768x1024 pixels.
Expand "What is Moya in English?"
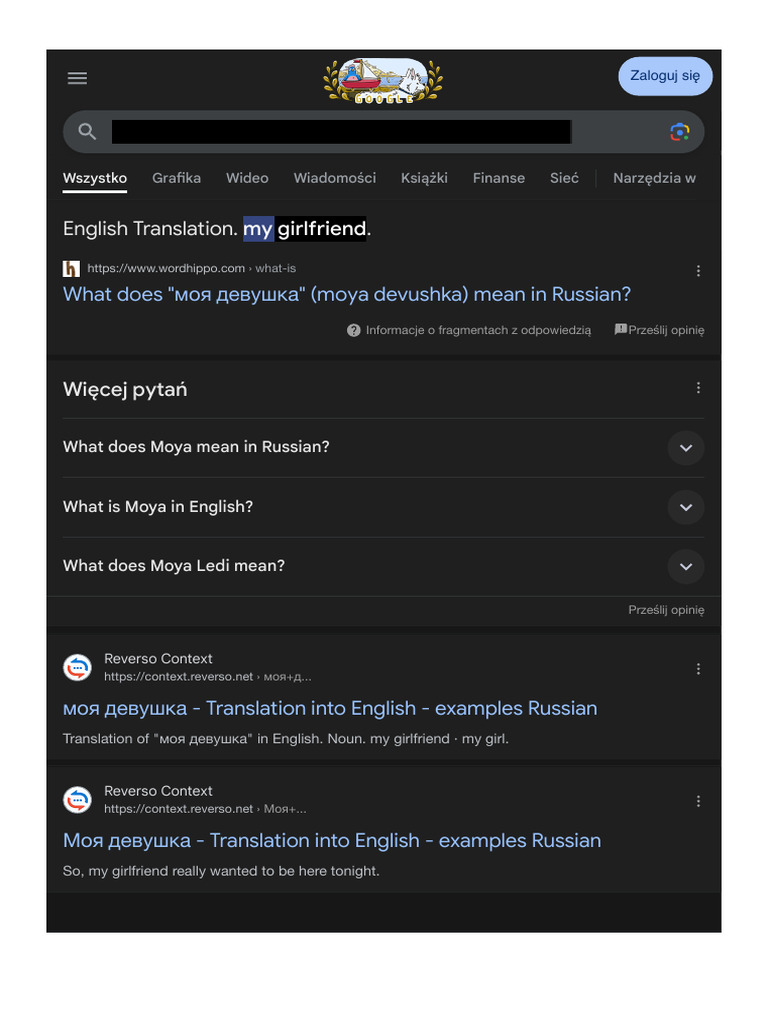685,507
